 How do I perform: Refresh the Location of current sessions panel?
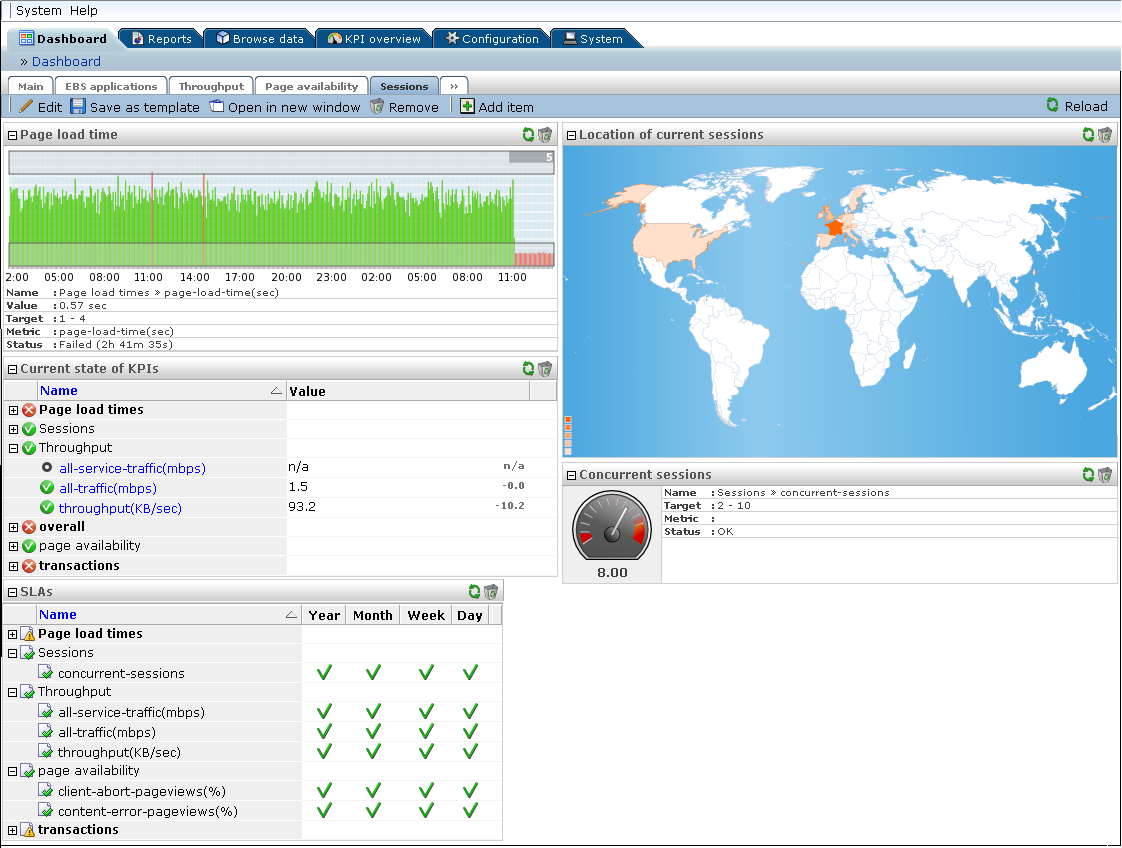tap(1088, 135)
